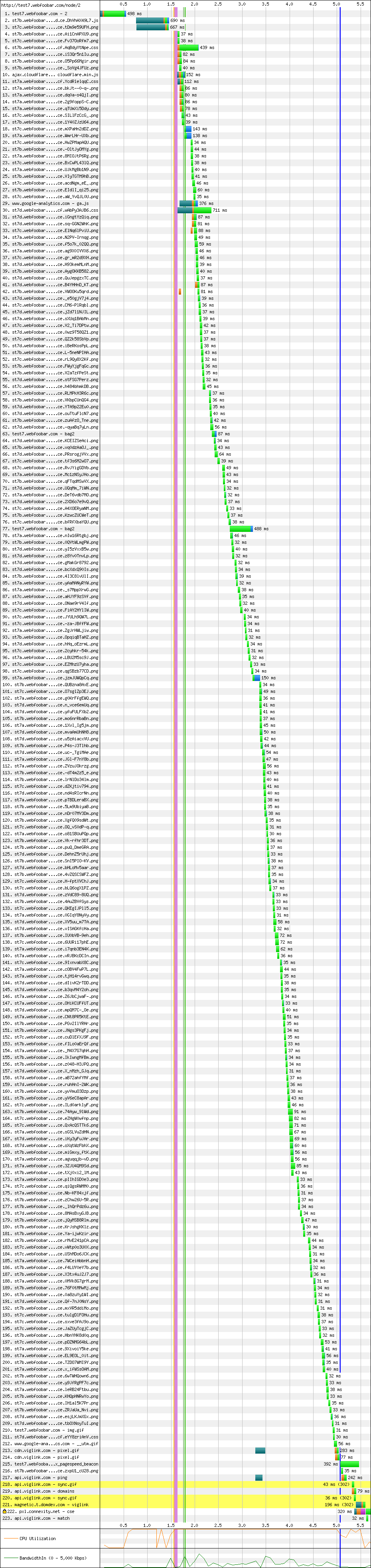
Task: Click the 376 ms bar of ga.js
Action: 188,203
